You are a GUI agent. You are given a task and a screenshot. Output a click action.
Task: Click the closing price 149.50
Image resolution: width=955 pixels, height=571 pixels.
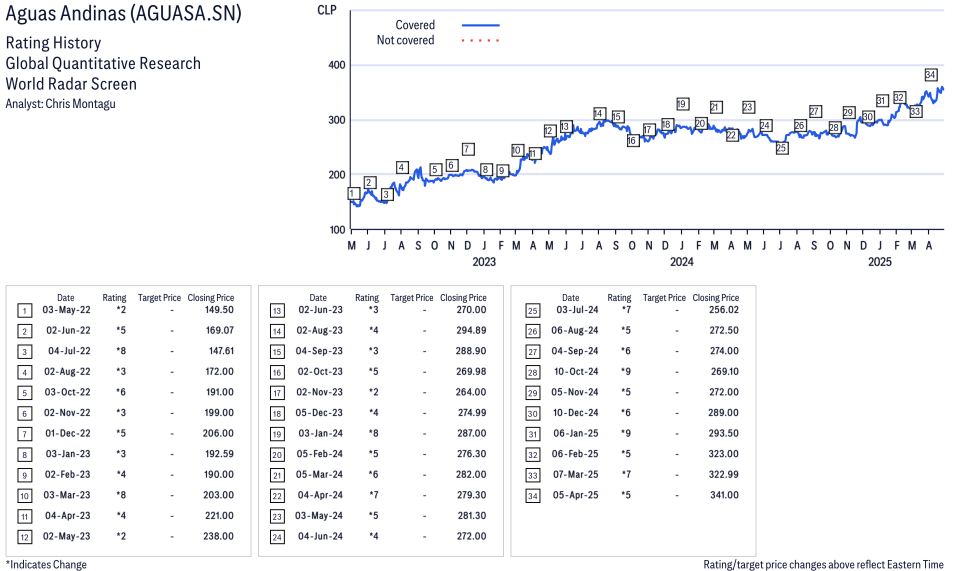tap(219, 310)
